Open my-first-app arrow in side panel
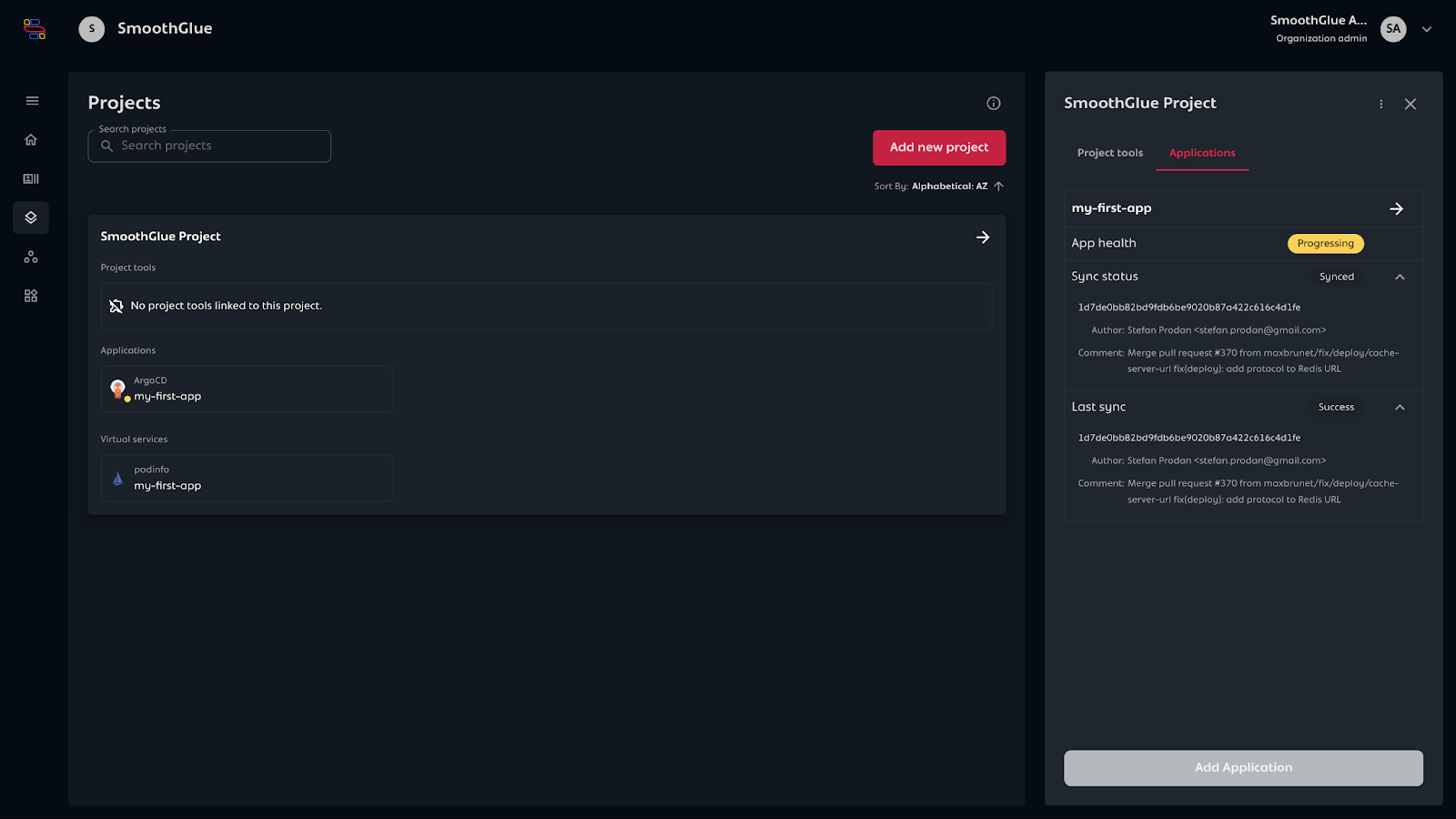Image resolution: width=1456 pixels, height=819 pixels. pos(1397,208)
